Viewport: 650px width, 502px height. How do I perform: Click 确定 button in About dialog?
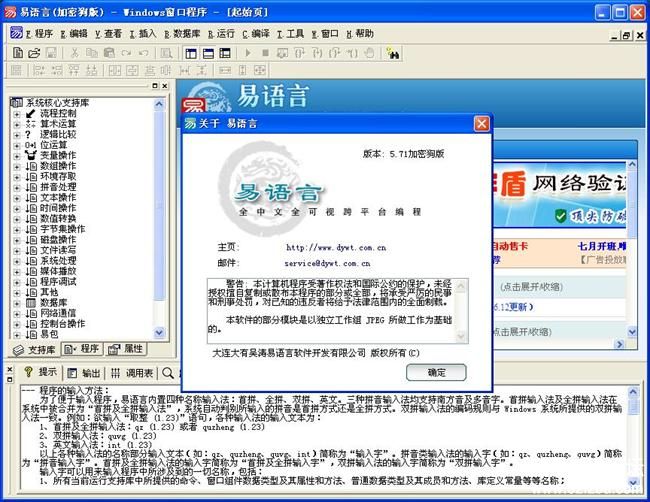[x=436, y=372]
